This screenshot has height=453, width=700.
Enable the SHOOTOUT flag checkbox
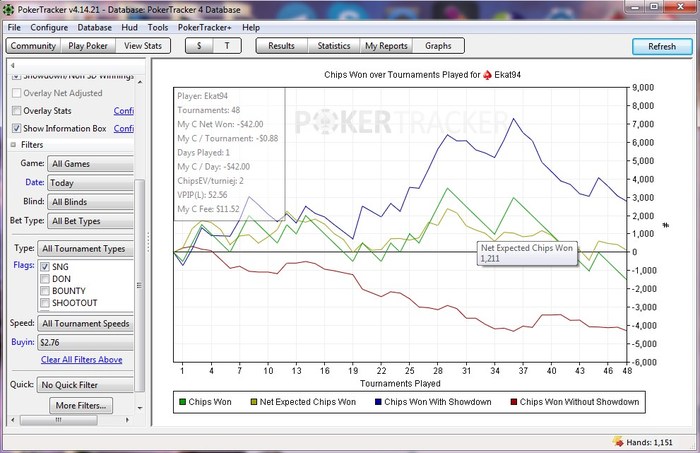click(45, 303)
